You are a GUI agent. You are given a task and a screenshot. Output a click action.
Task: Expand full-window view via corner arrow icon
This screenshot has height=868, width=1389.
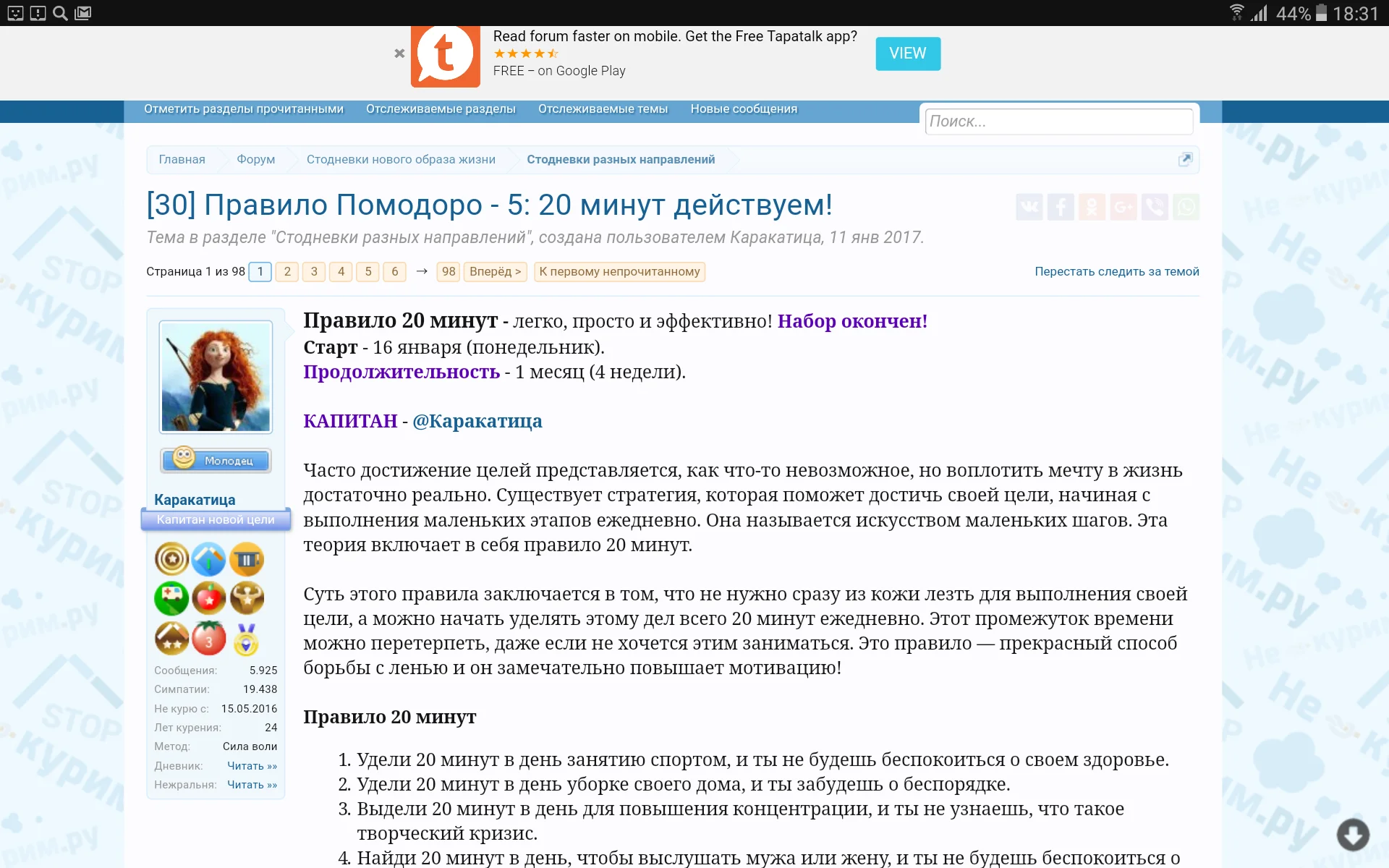pos(1186,158)
